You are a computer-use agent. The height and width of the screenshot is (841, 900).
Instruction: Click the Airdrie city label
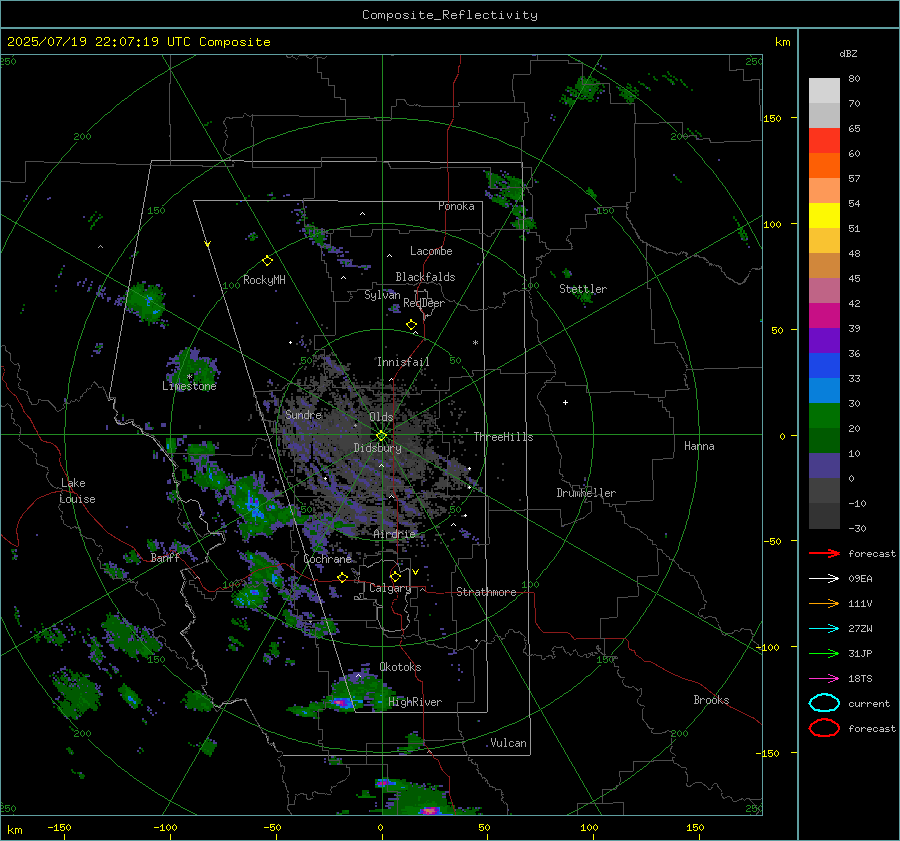tap(394, 534)
